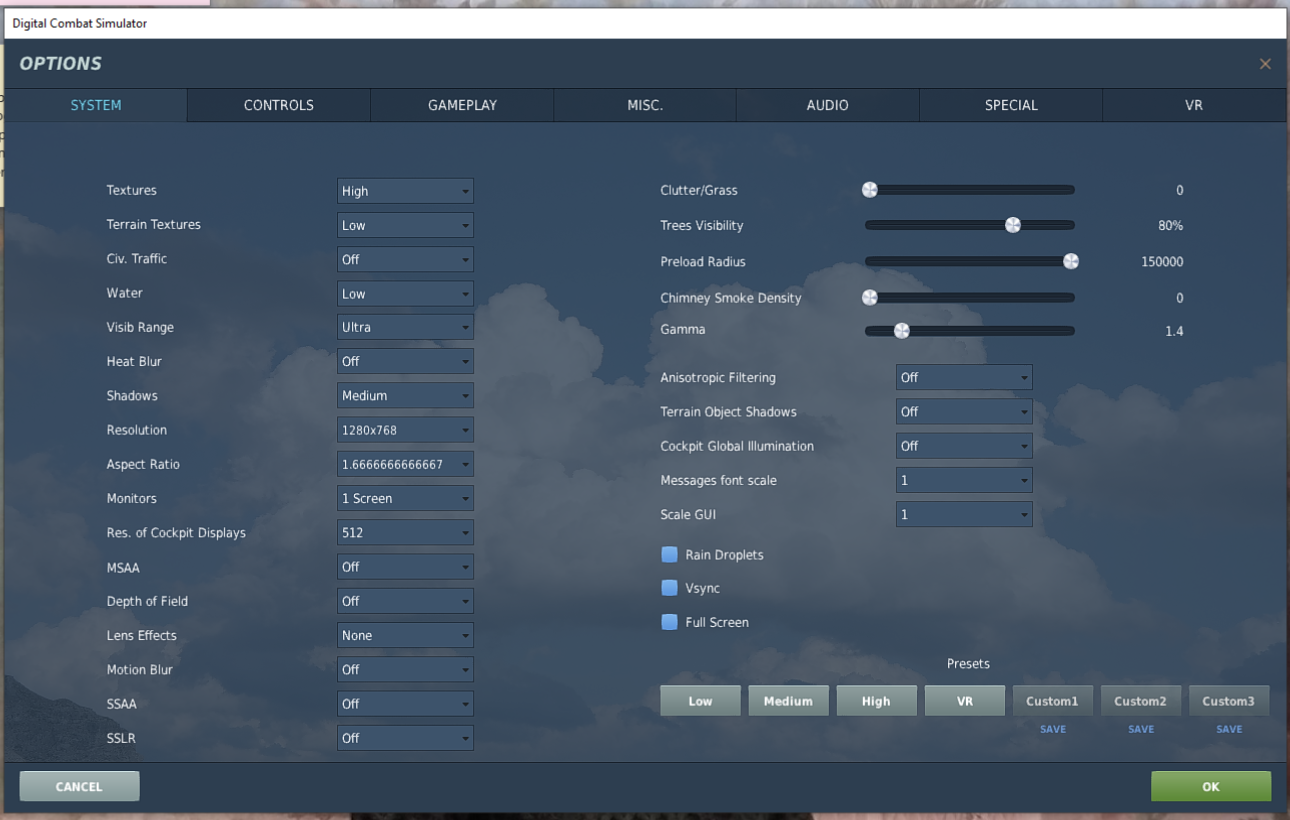Change the Visib Range dropdown

(405, 327)
